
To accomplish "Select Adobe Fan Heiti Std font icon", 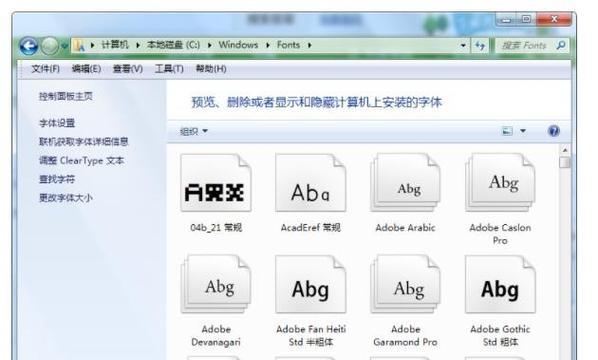I will (x=310, y=284).
